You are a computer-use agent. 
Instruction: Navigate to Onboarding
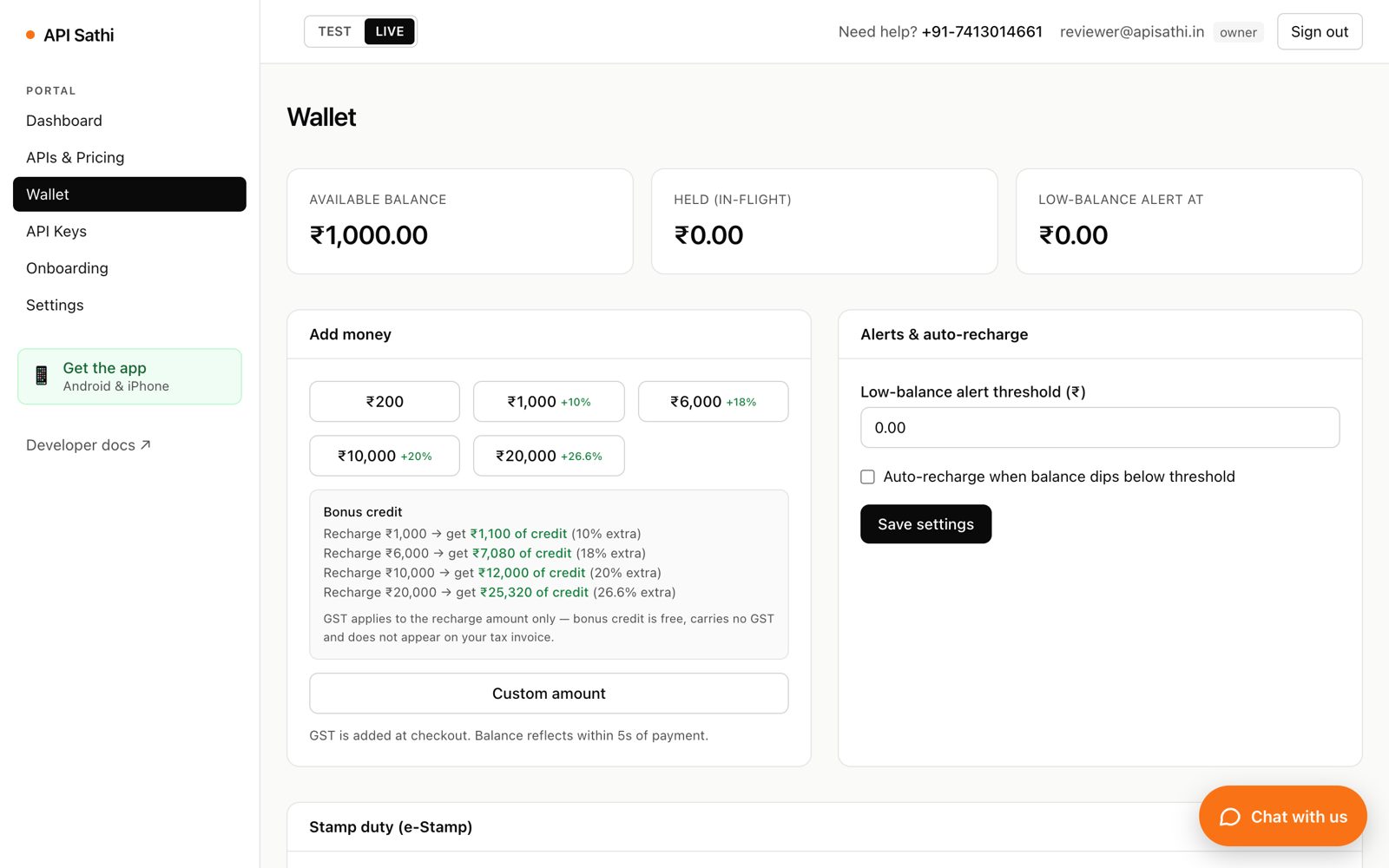[x=129, y=268]
